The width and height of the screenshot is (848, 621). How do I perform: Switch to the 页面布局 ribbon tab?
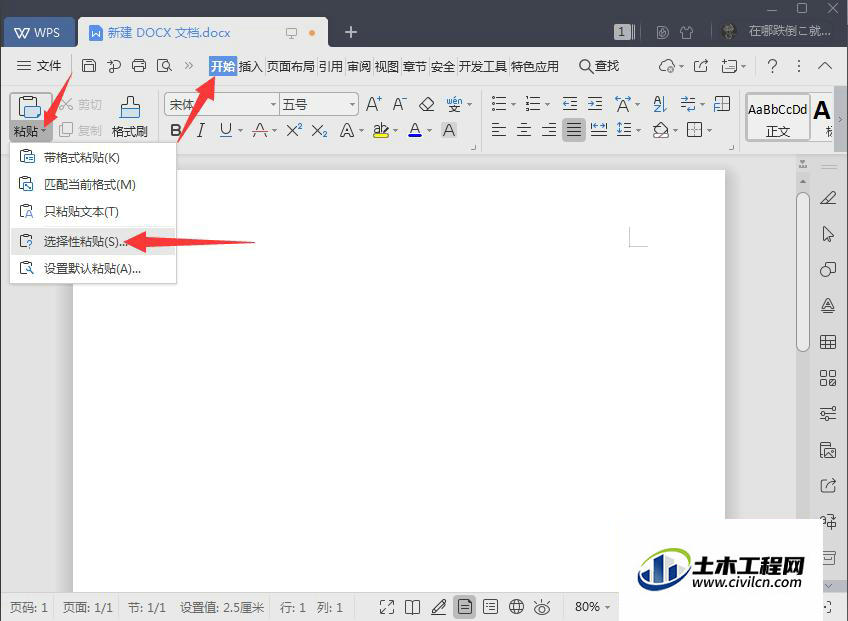pos(290,67)
